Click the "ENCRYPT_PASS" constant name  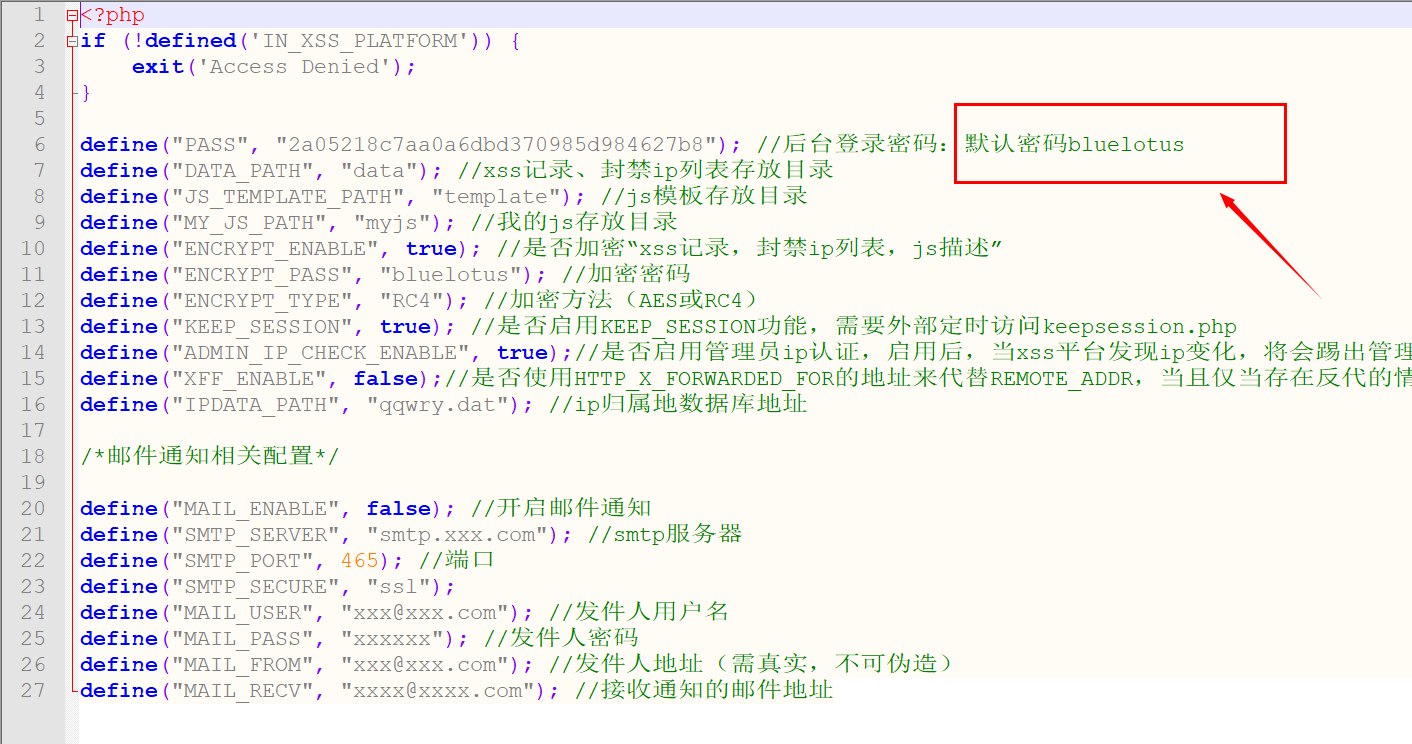point(263,275)
